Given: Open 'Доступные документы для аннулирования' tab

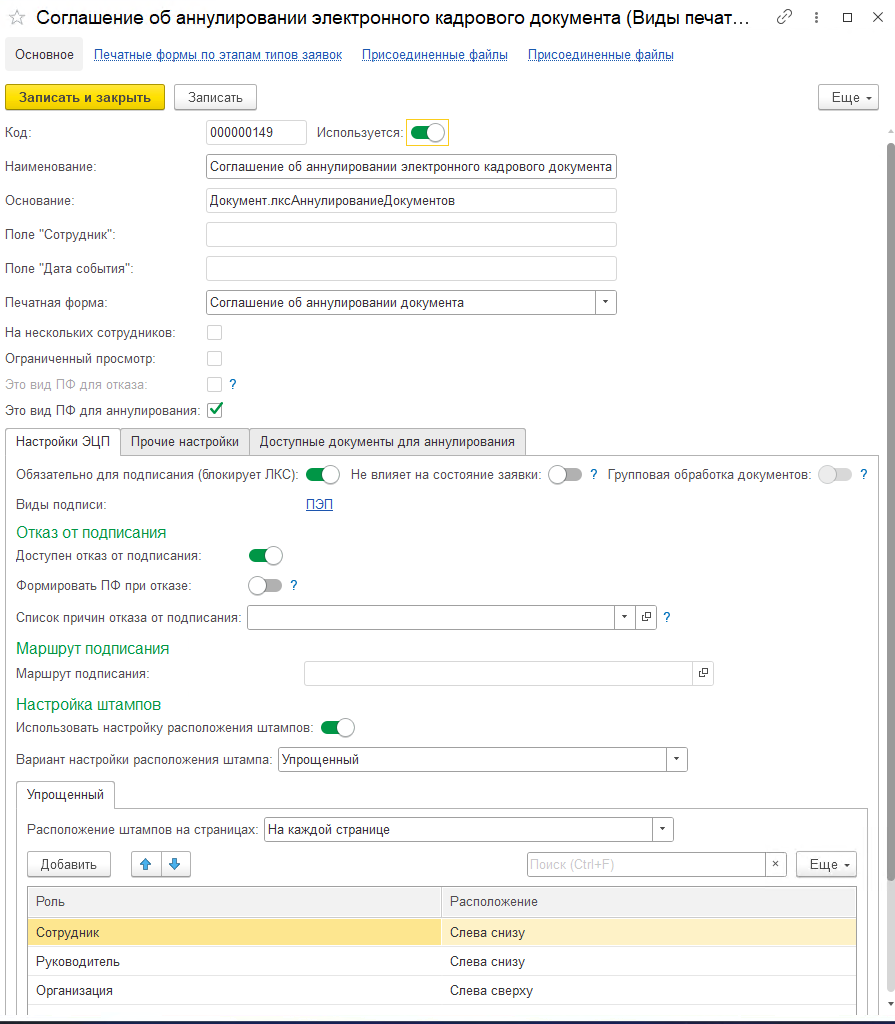Looking at the screenshot, I should tap(387, 441).
